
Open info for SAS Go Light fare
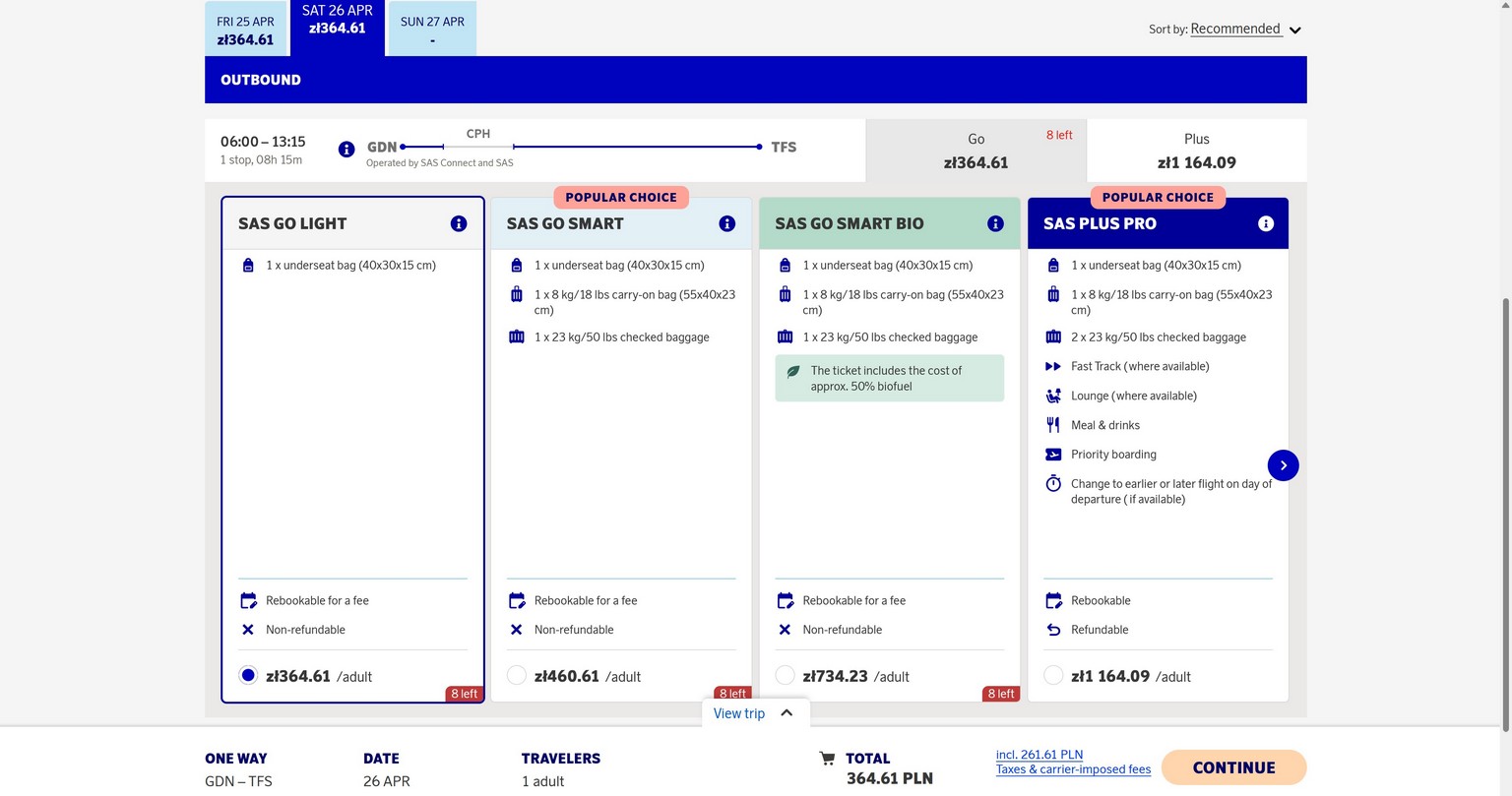tap(459, 223)
